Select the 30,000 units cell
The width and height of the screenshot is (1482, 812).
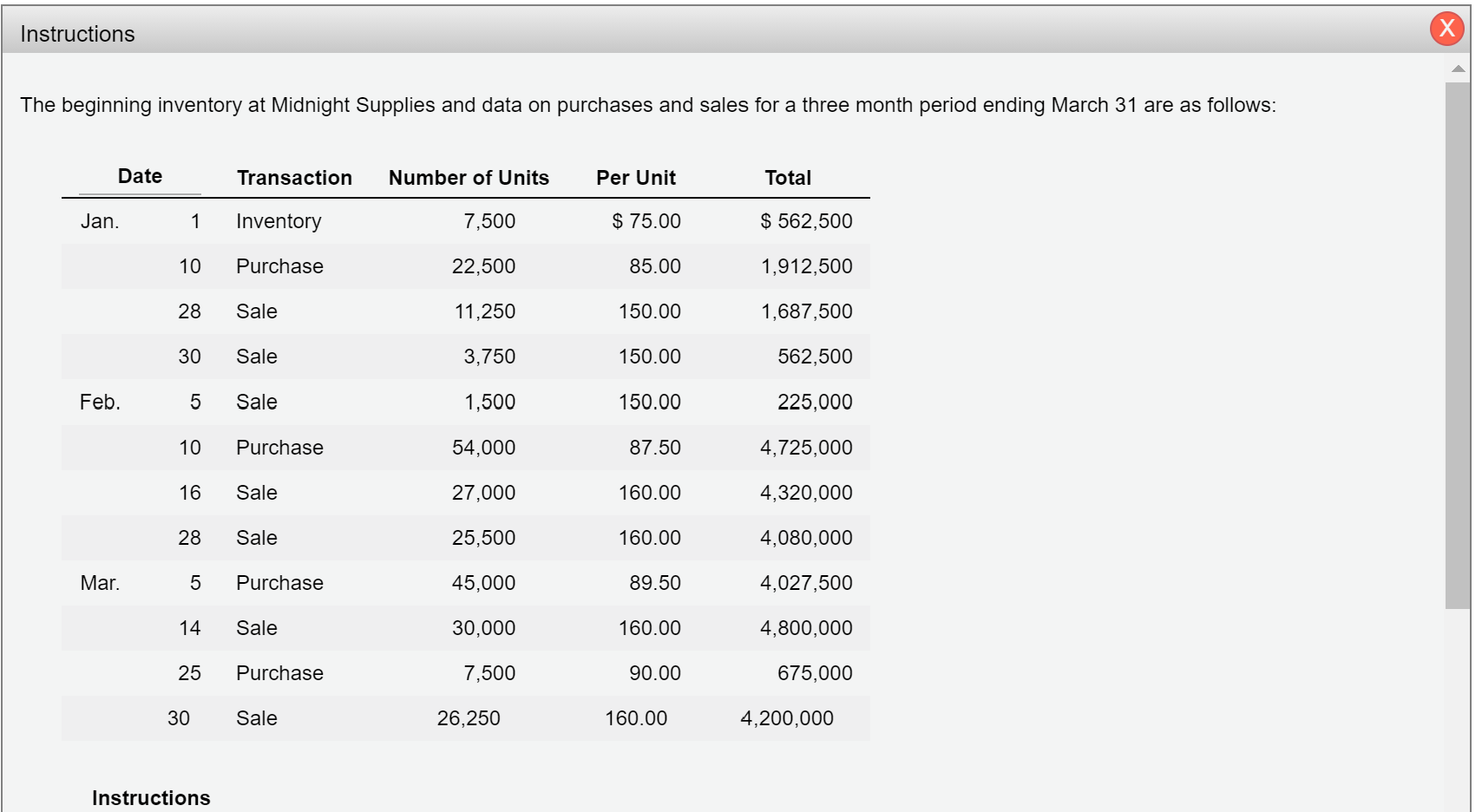coord(483,628)
